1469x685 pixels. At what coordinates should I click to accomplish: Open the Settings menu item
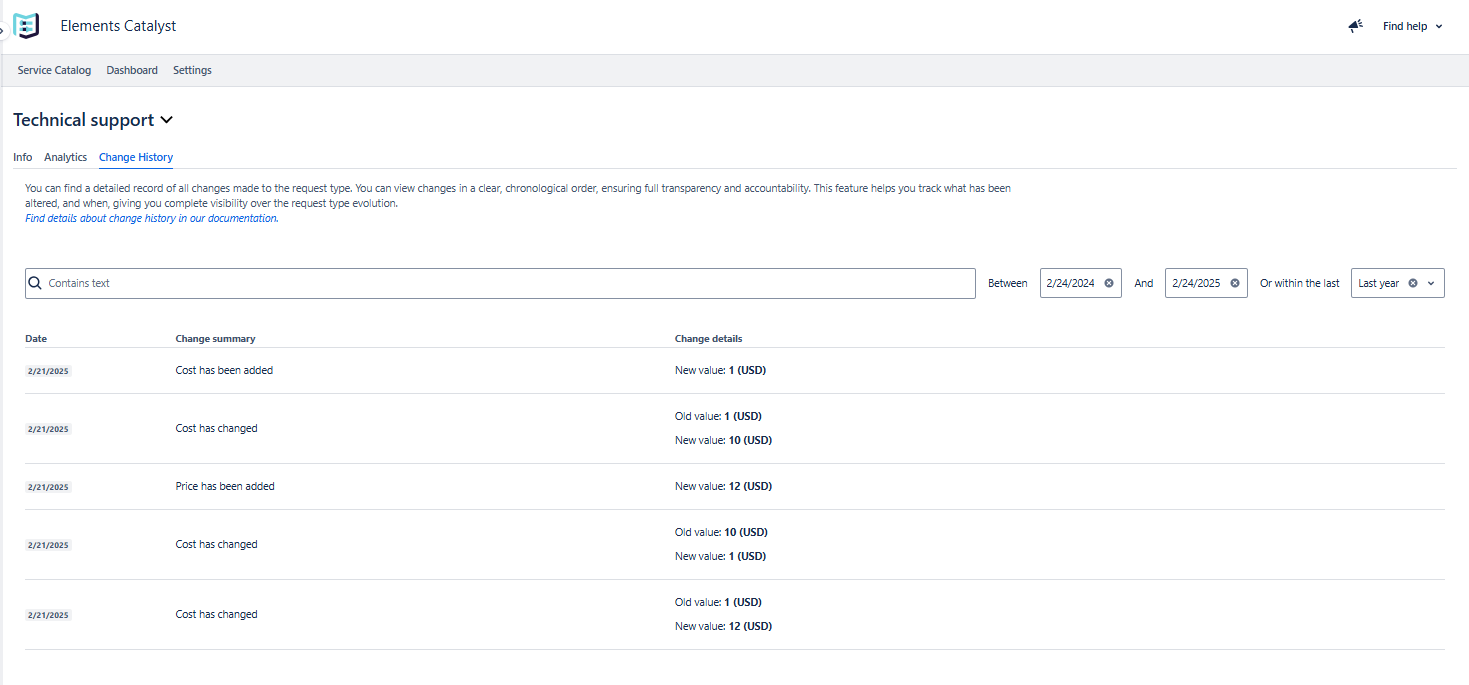(x=192, y=70)
